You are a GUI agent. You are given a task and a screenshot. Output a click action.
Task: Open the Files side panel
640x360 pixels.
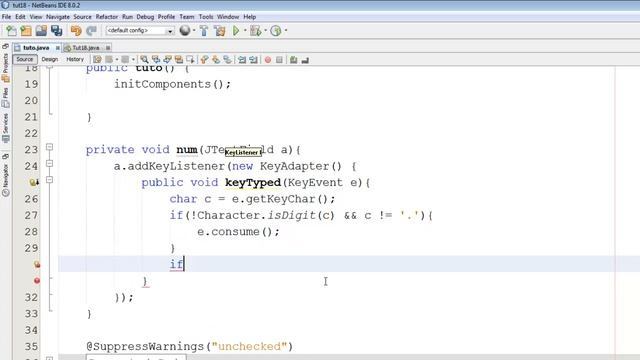5,97
